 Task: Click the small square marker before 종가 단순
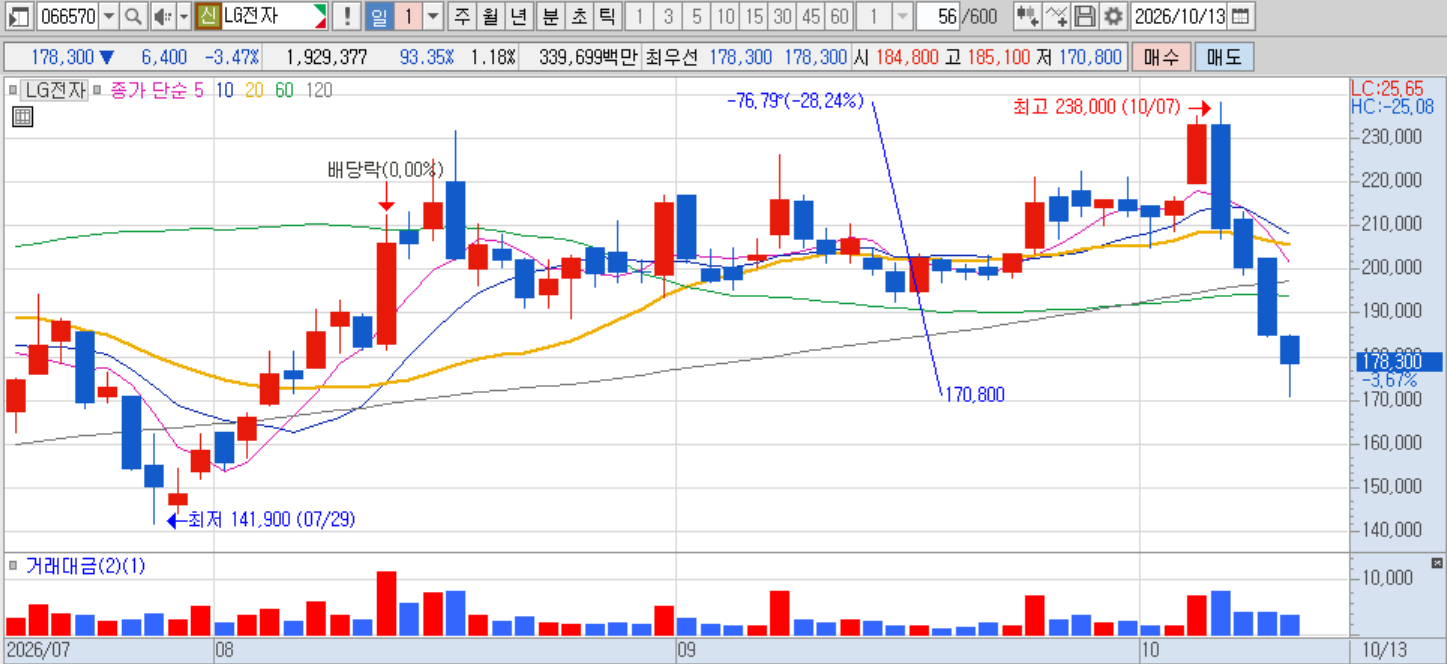point(98,91)
